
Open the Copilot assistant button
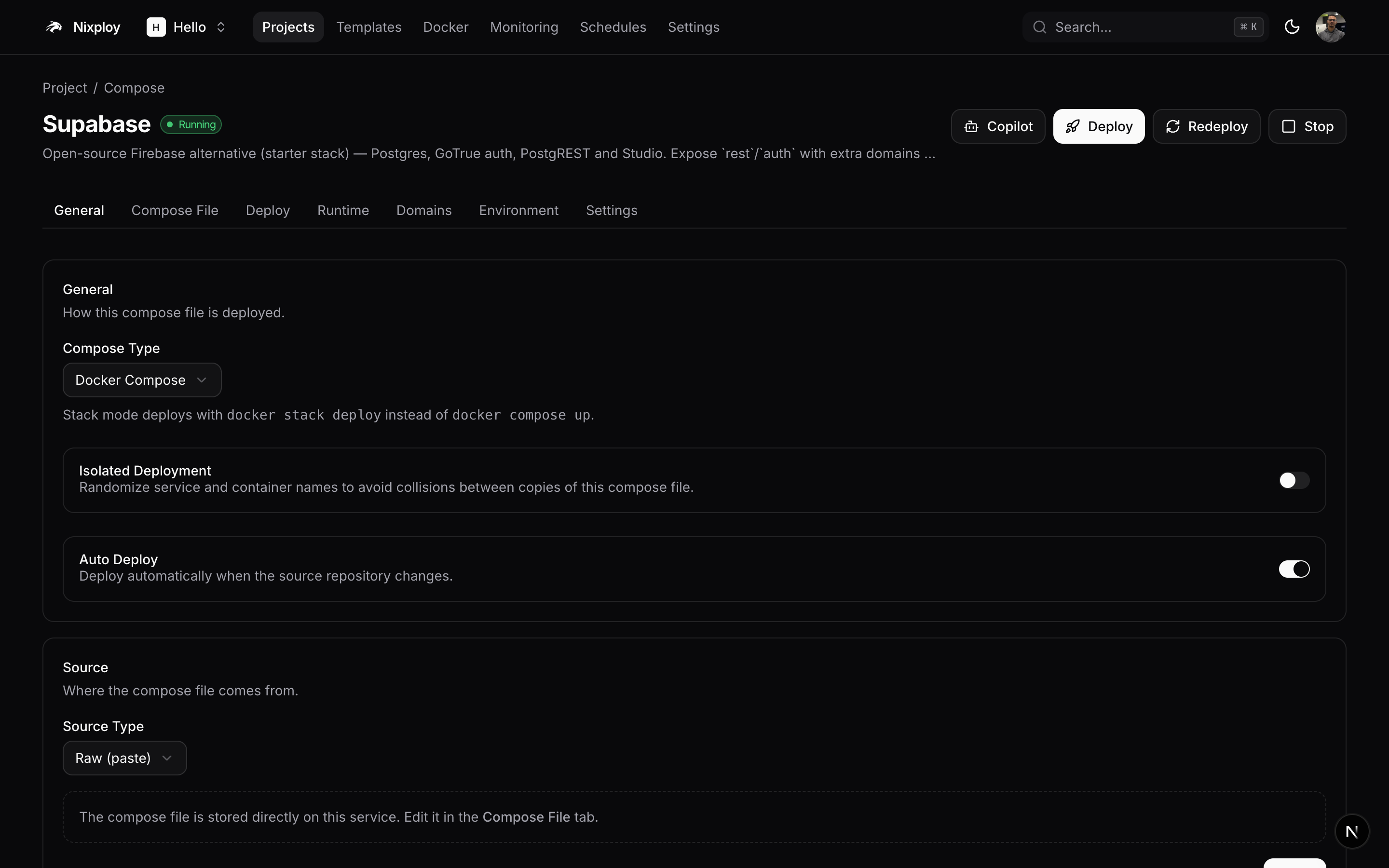click(998, 126)
